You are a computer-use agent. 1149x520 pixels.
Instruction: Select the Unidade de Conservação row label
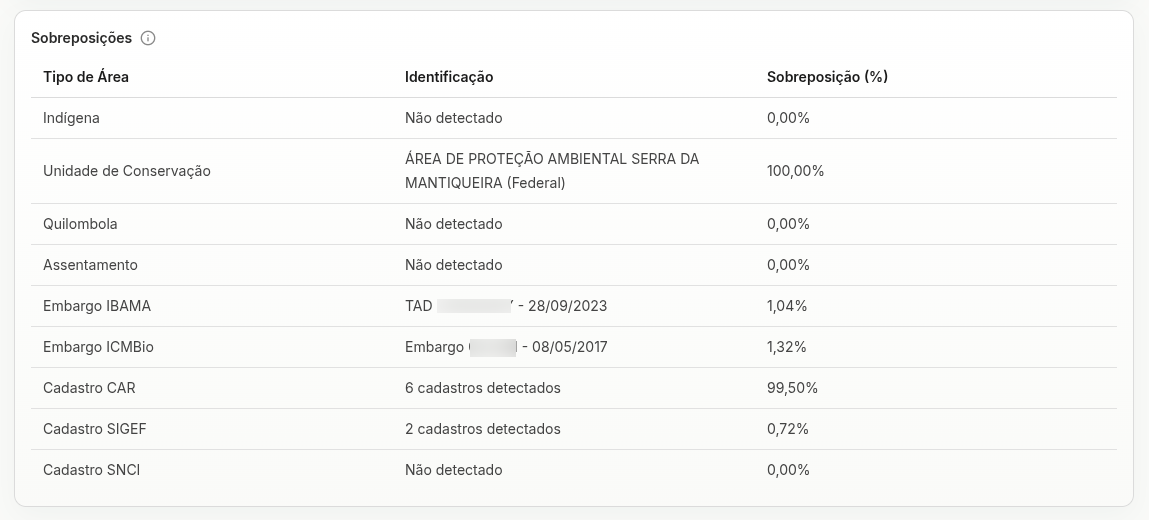[x=127, y=171]
